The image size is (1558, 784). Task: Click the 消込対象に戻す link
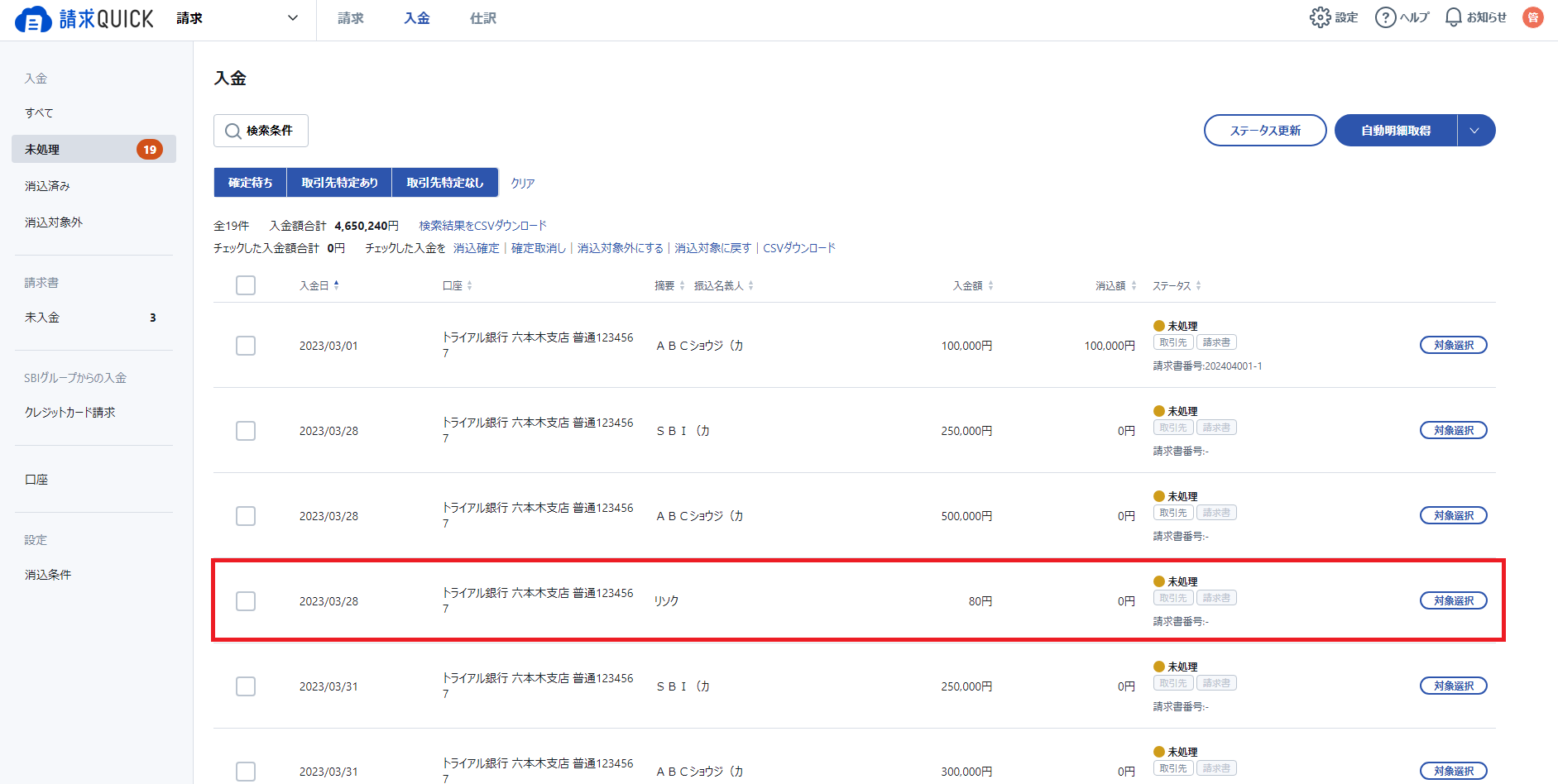pyautogui.click(x=713, y=248)
